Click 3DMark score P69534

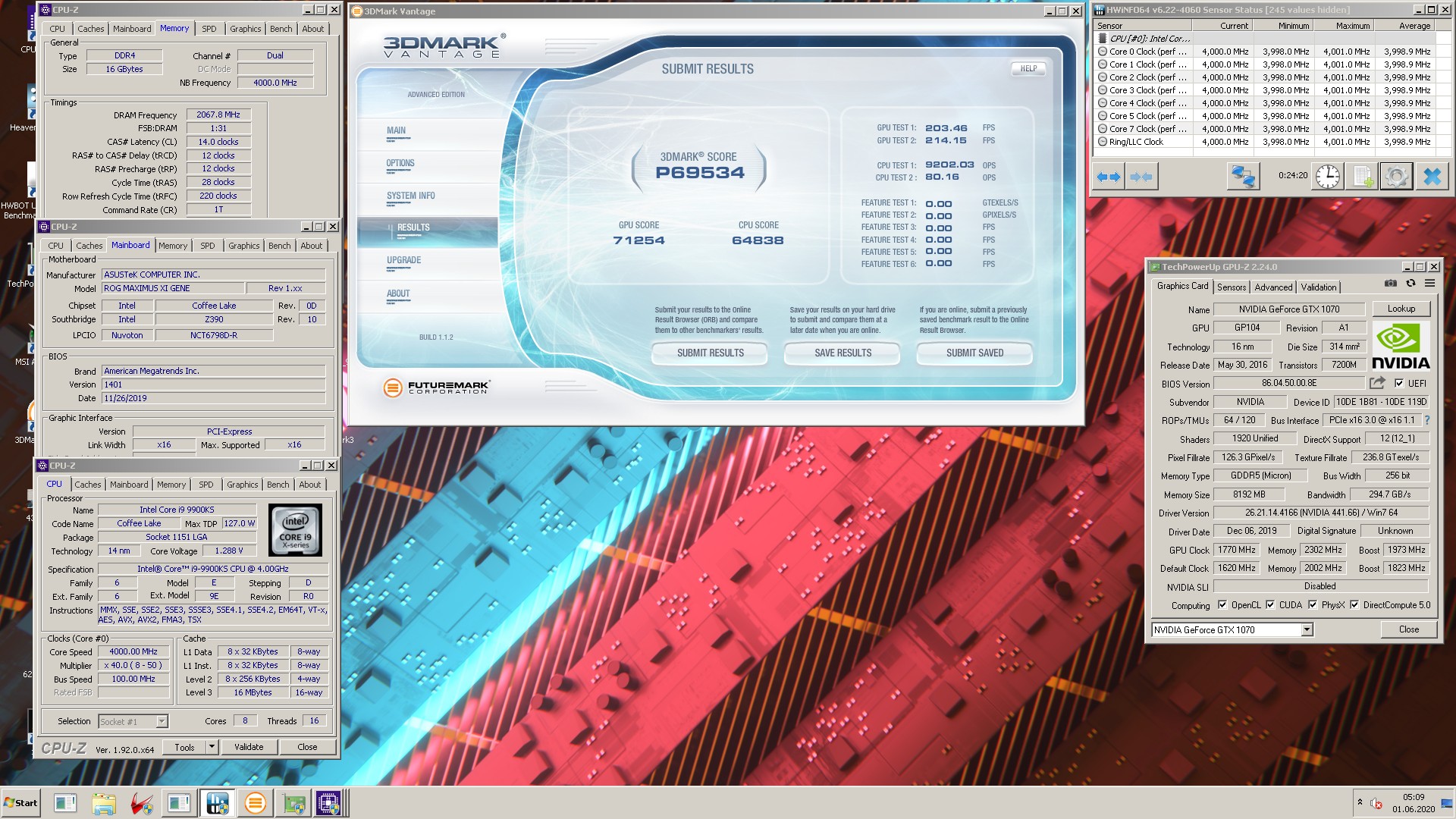700,173
